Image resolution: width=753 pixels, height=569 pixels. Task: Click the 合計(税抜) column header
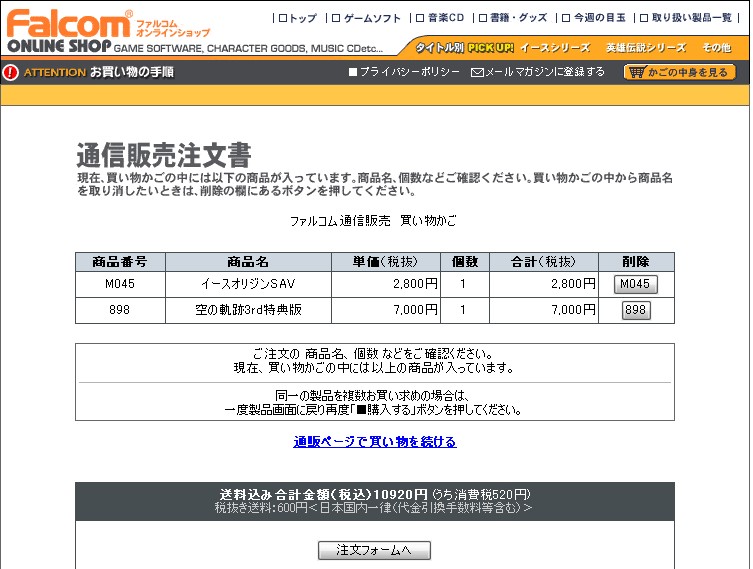coord(544,262)
